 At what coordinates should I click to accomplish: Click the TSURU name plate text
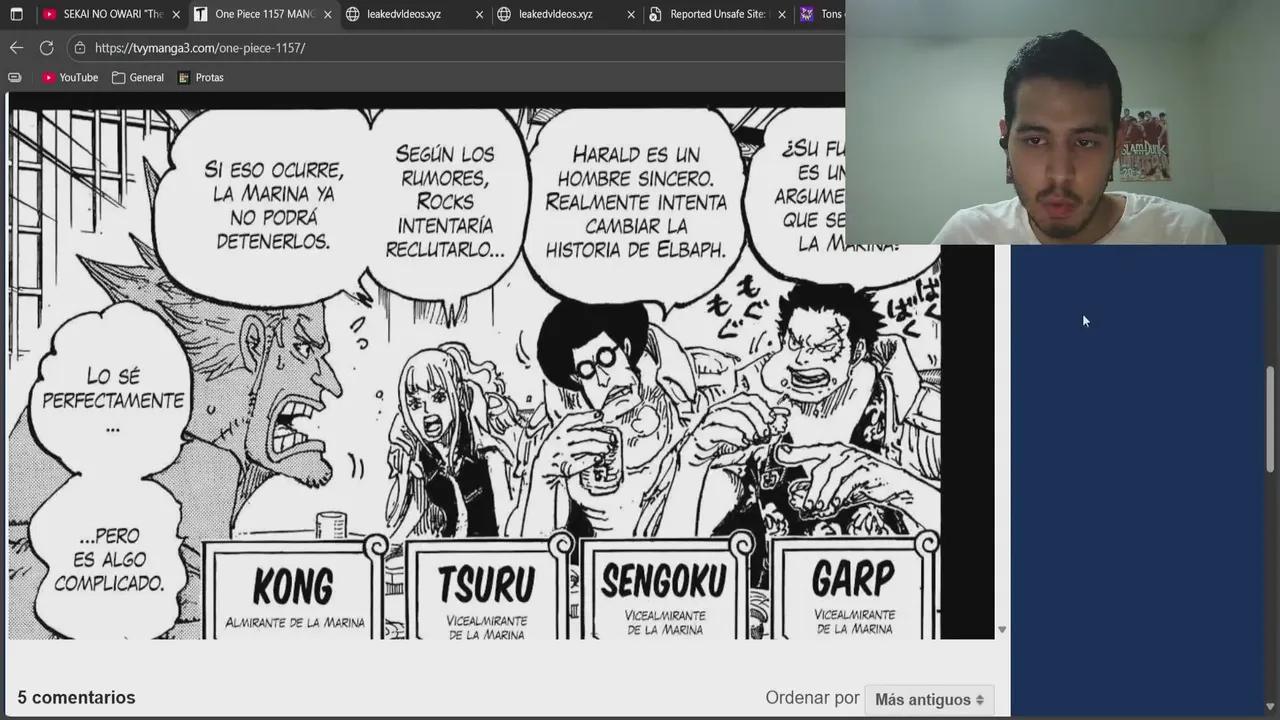(x=487, y=585)
